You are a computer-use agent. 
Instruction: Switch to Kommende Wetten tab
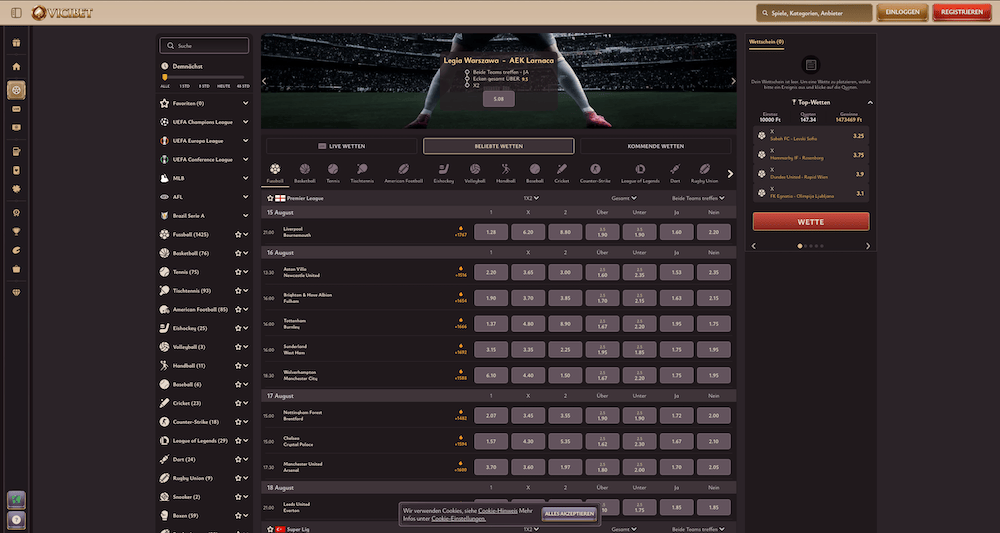pyautogui.click(x=655, y=146)
